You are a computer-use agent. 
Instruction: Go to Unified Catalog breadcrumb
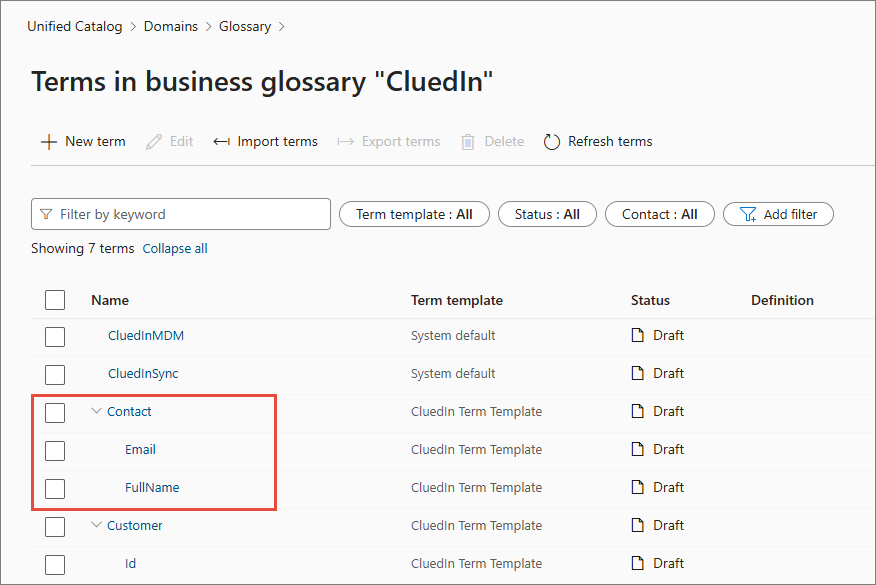[75, 26]
